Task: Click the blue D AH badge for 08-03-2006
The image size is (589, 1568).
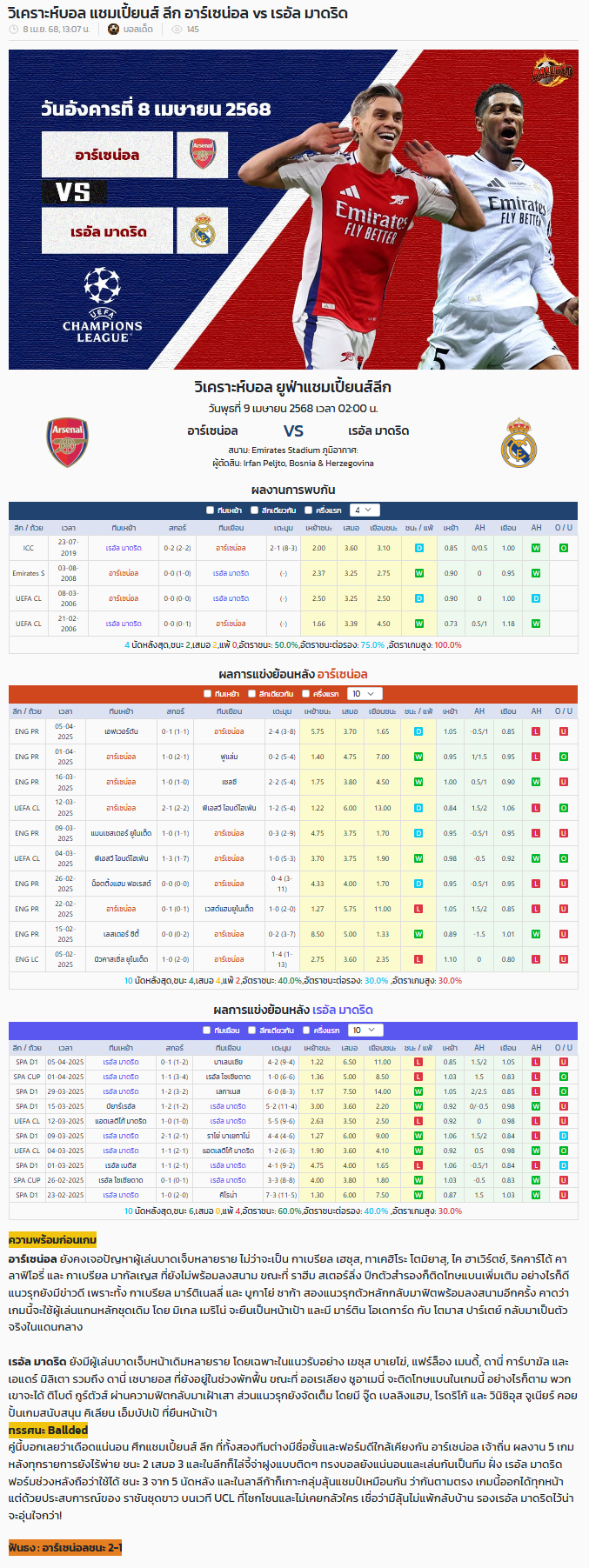Action: point(536,598)
